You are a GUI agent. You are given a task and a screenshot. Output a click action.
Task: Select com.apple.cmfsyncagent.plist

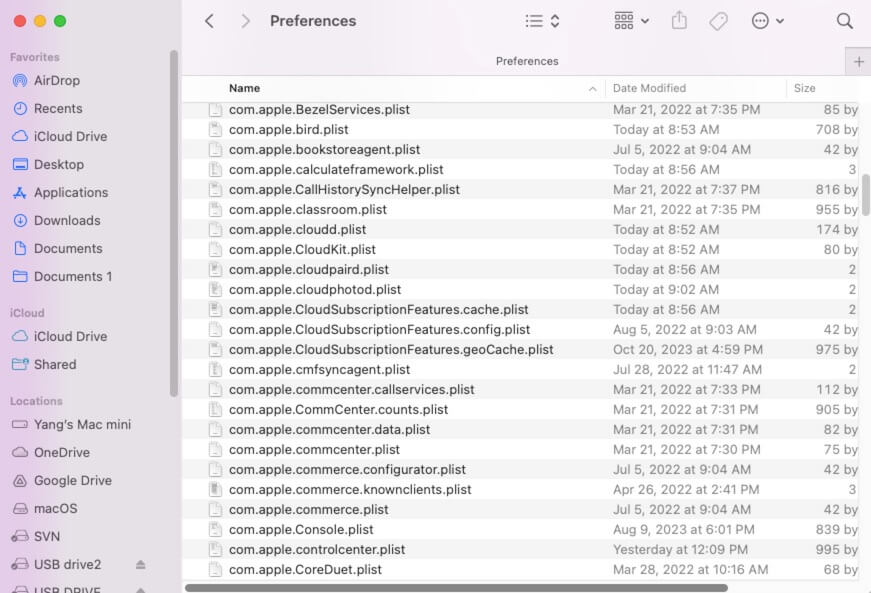tap(319, 370)
